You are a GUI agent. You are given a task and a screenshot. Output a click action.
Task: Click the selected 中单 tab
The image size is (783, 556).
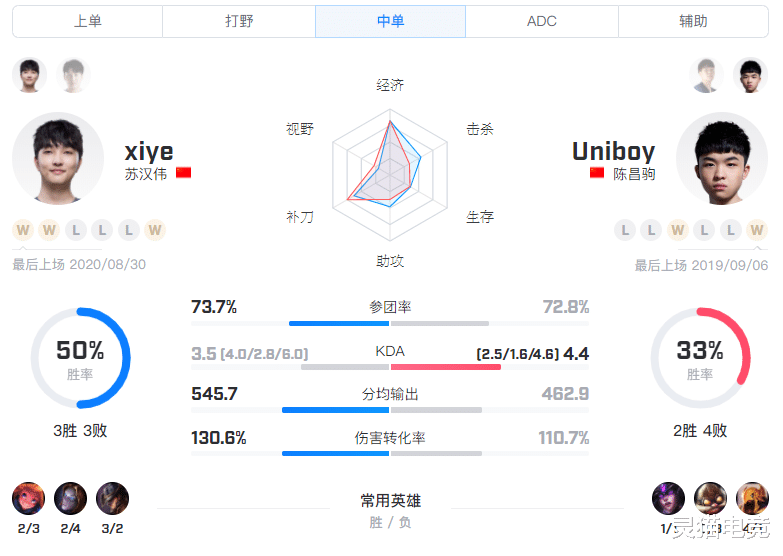[x=391, y=21]
